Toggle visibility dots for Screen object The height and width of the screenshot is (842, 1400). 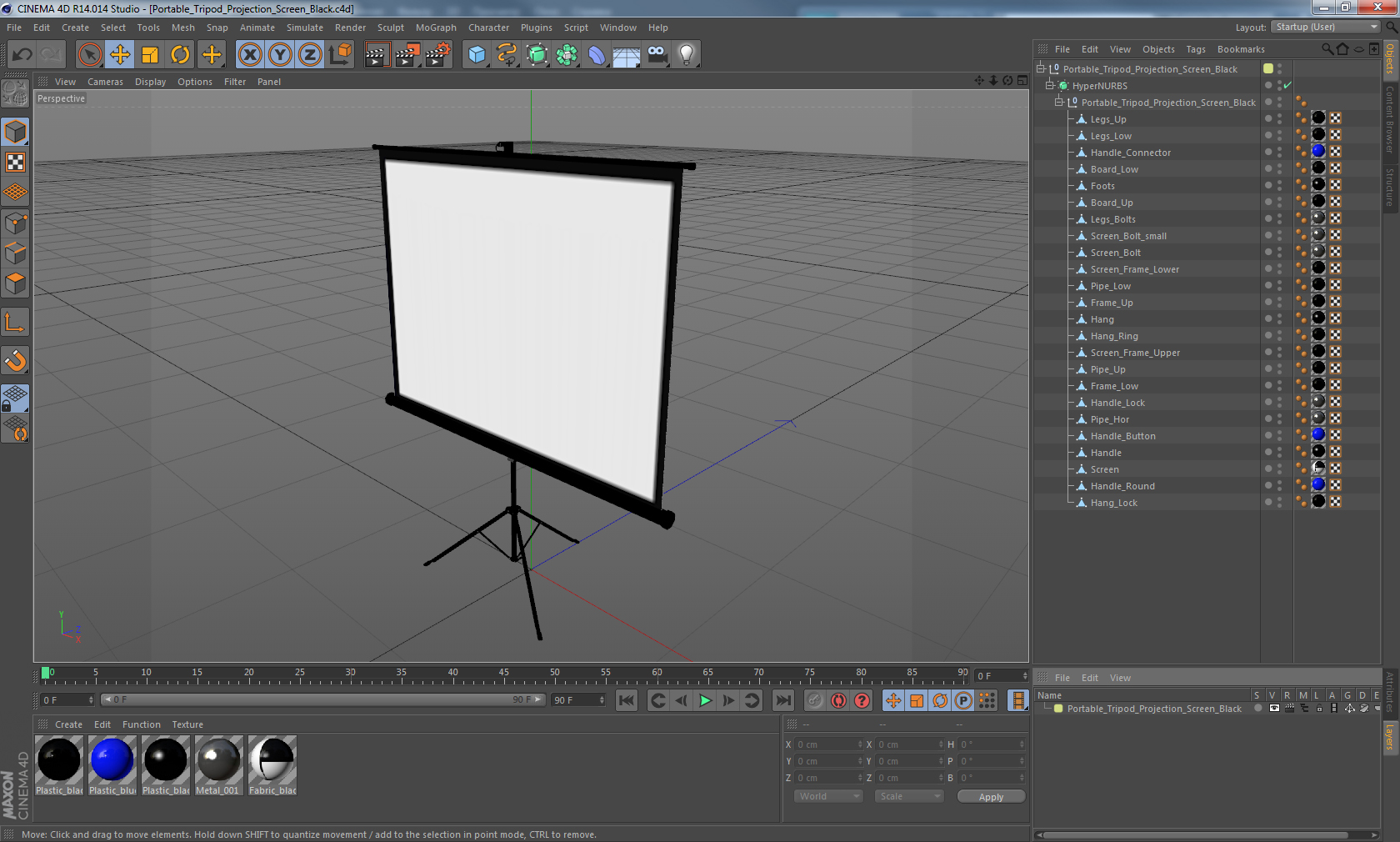pos(1279,469)
